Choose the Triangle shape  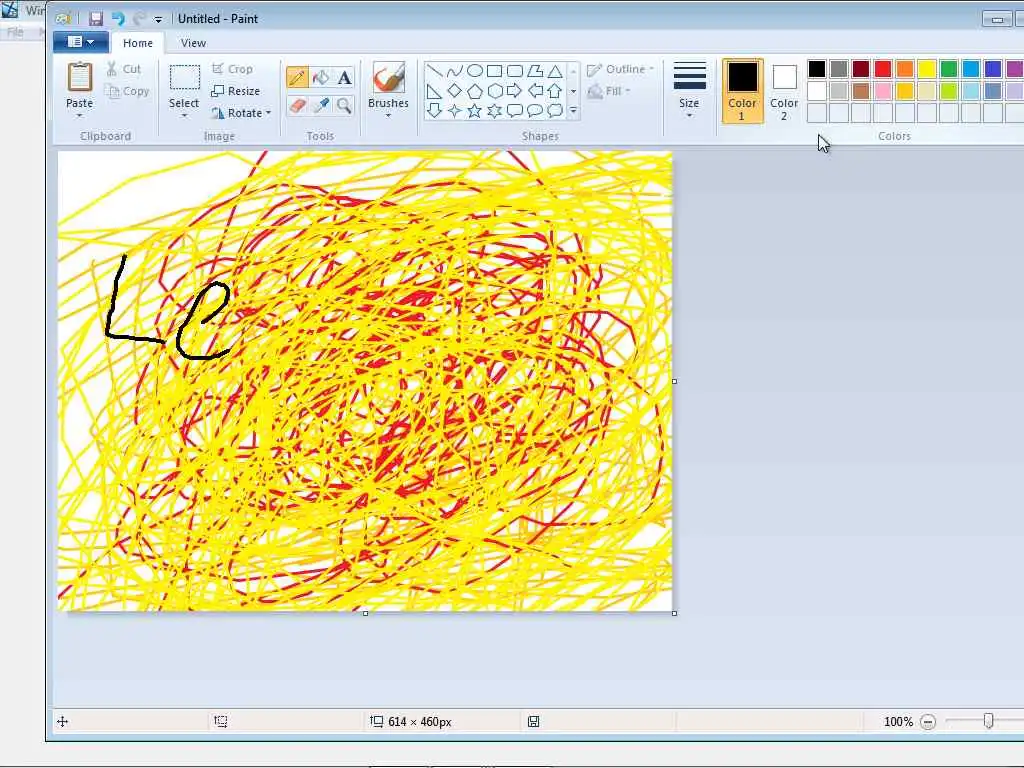[555, 71]
